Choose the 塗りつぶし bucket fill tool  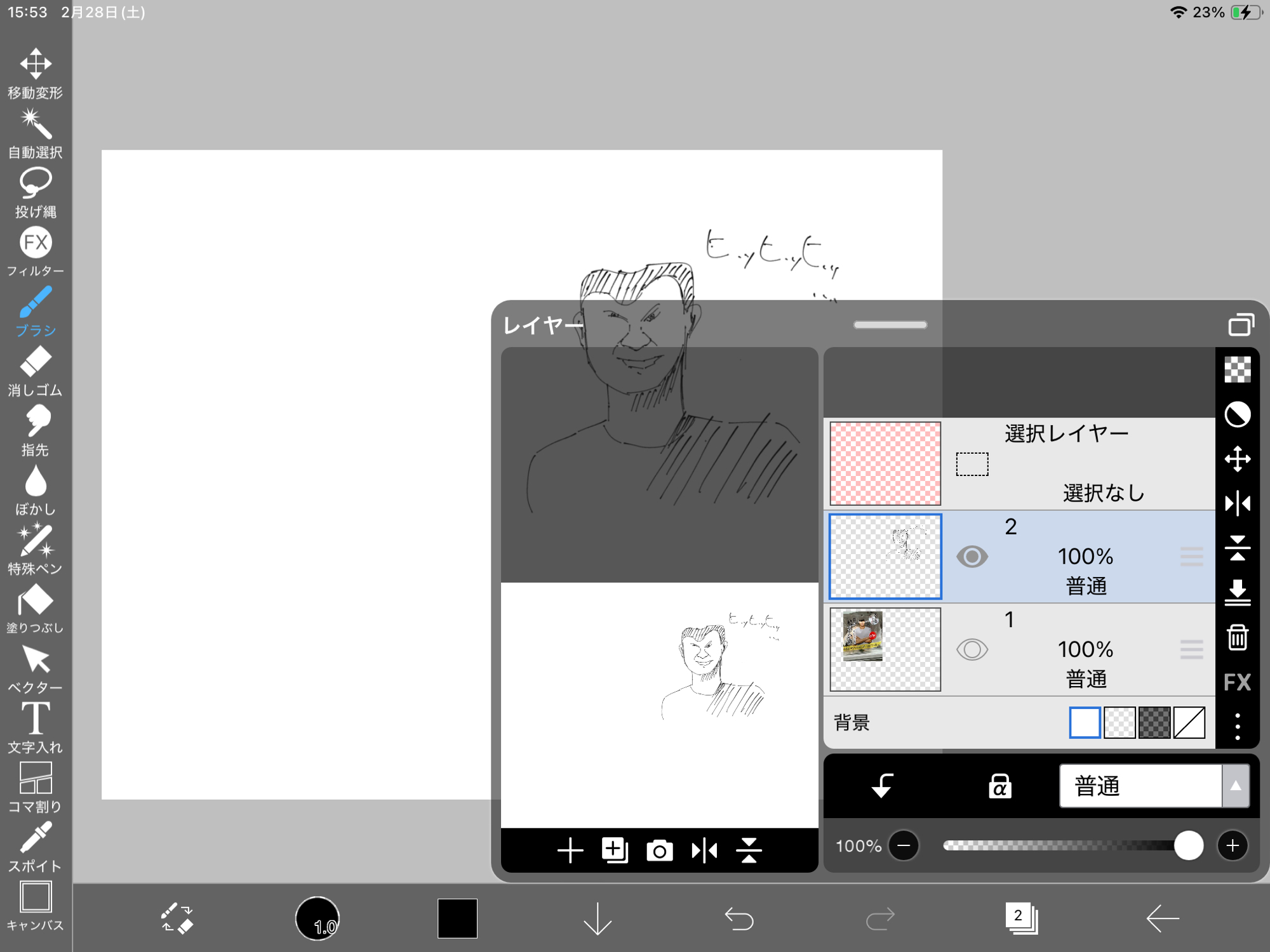click(36, 608)
